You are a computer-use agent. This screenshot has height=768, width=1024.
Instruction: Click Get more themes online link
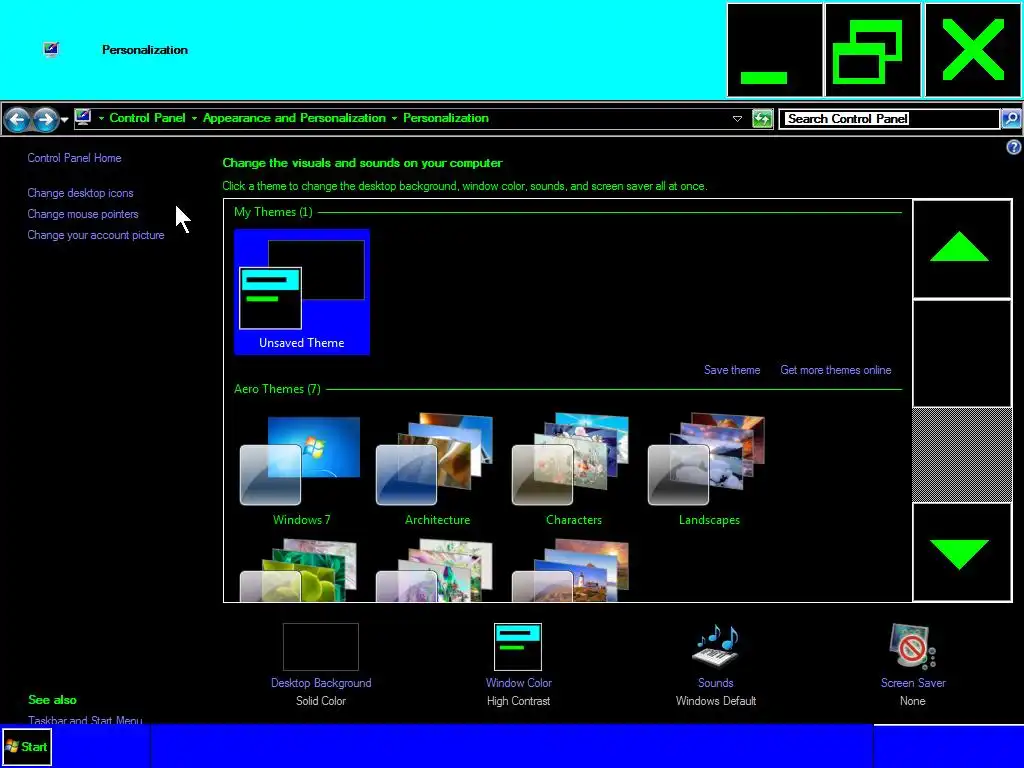pos(836,370)
